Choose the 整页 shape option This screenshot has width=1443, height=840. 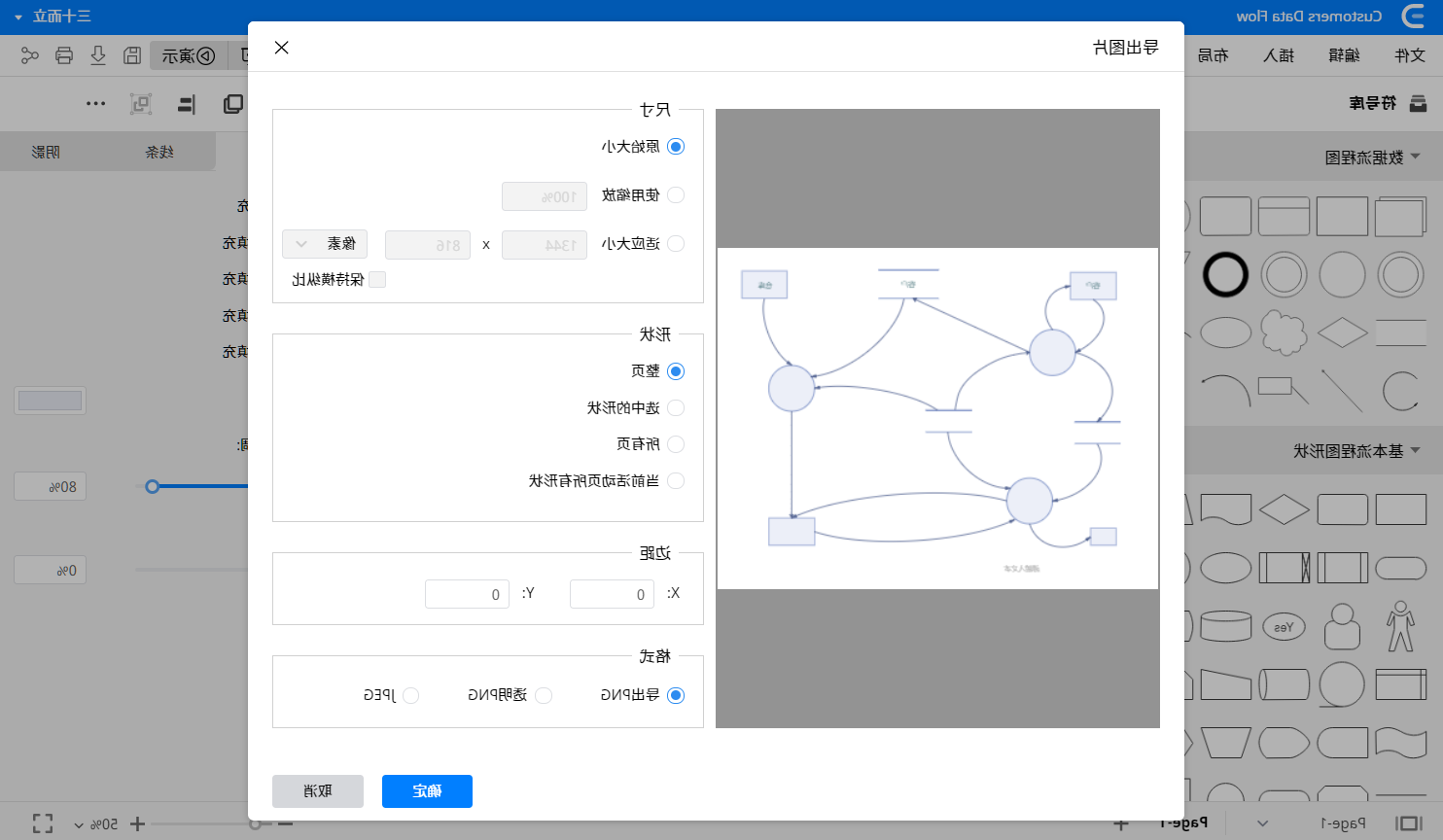pos(676,371)
